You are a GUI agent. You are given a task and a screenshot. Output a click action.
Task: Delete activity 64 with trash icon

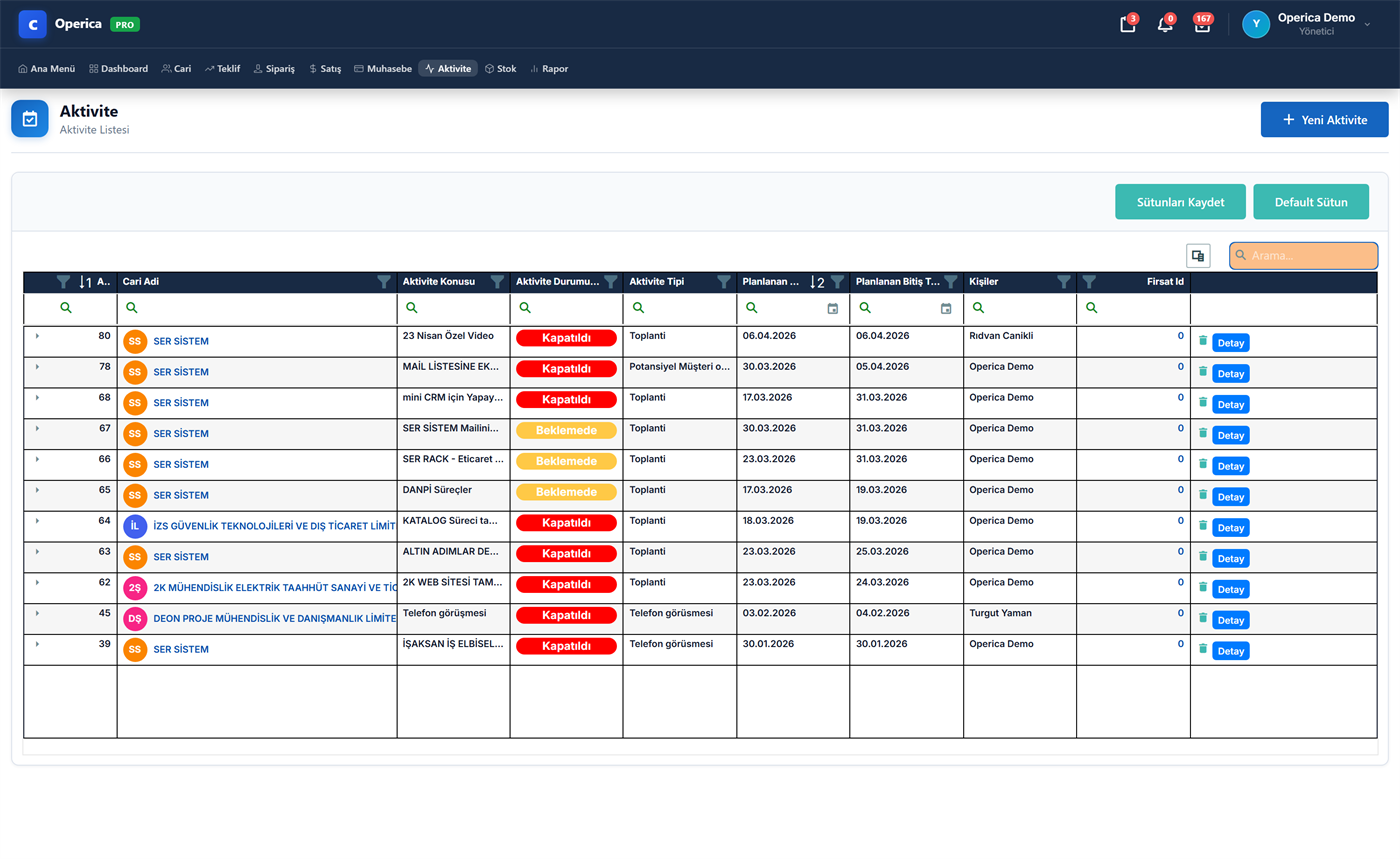pyautogui.click(x=1203, y=525)
